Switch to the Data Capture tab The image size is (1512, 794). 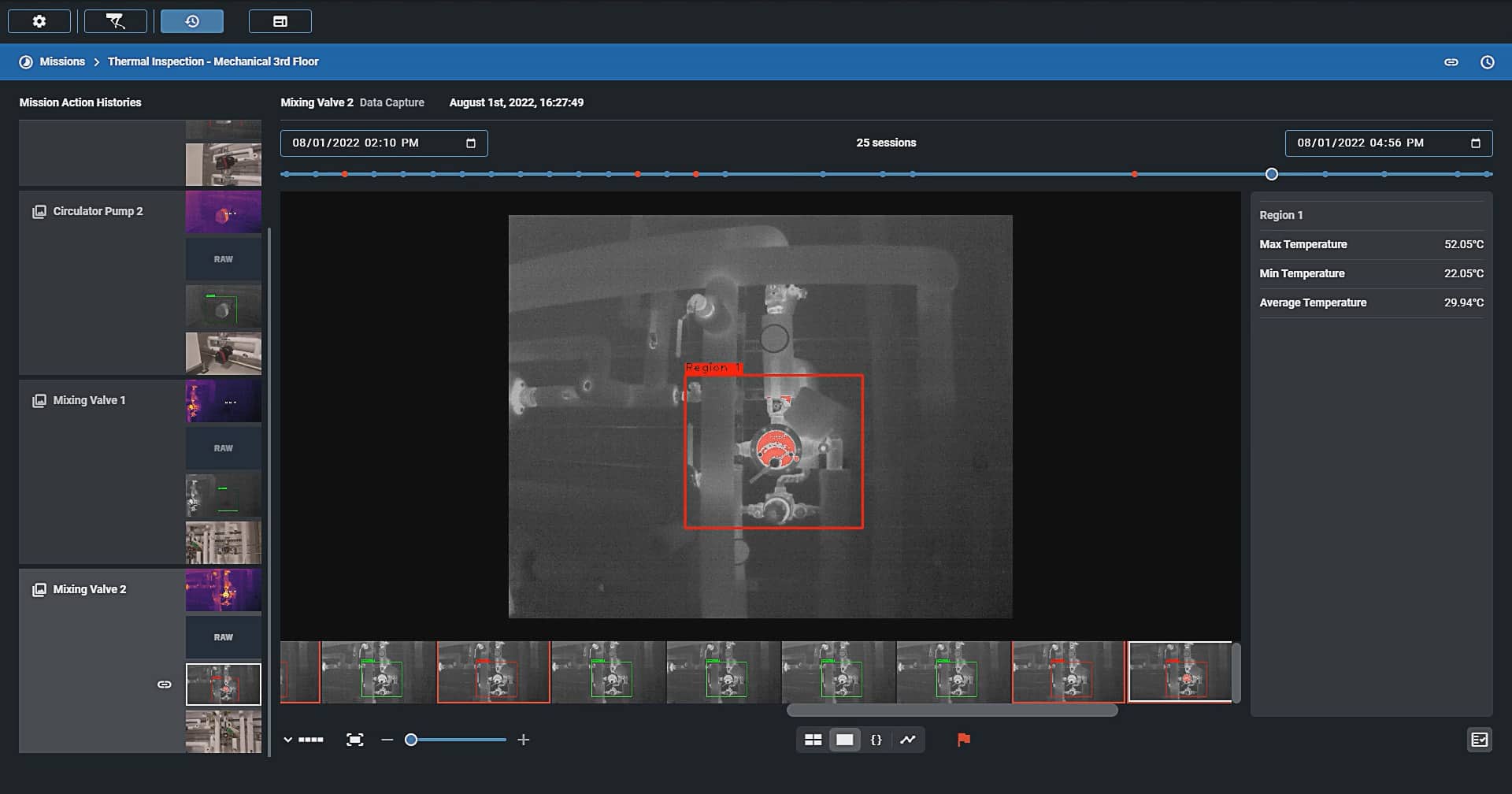(392, 102)
